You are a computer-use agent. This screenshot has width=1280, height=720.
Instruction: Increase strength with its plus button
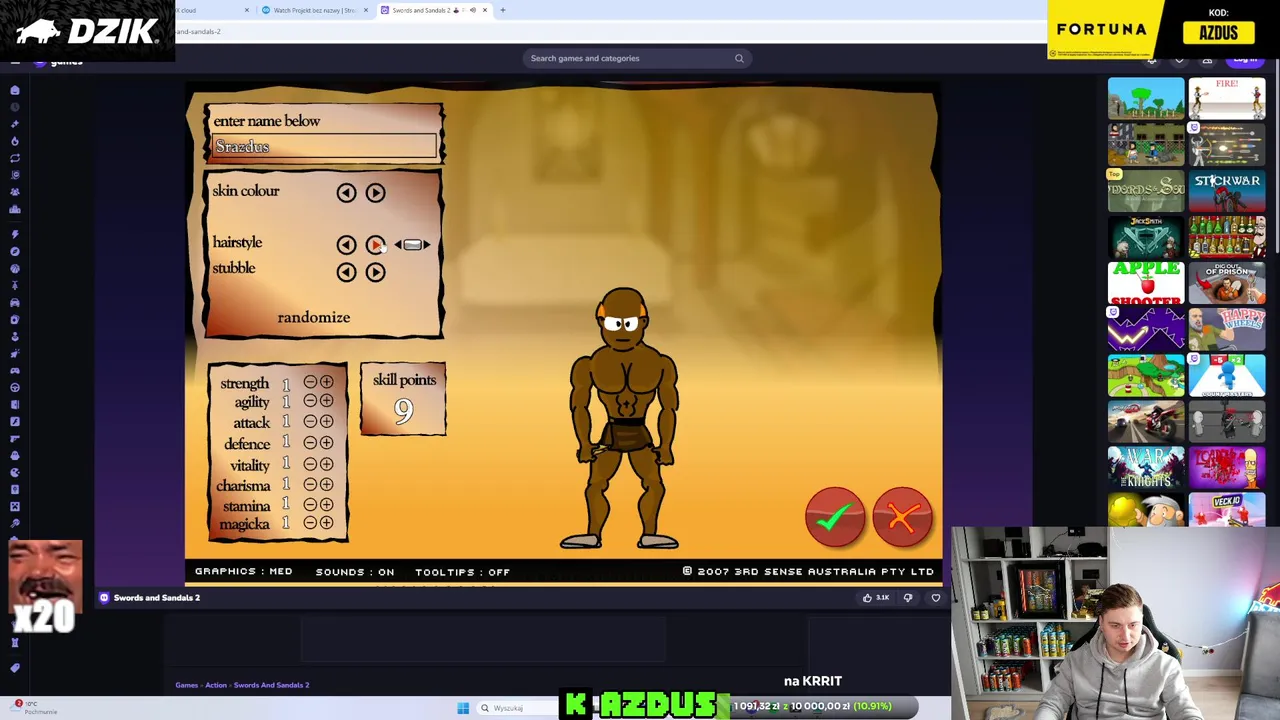(327, 382)
